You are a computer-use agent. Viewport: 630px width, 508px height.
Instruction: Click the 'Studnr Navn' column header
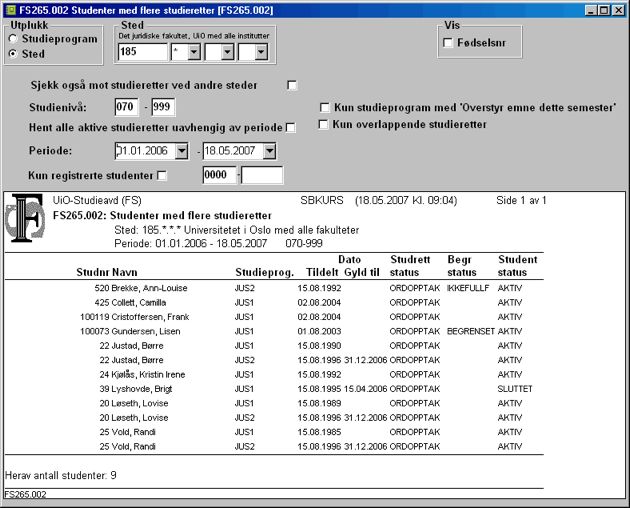pyautogui.click(x=107, y=272)
